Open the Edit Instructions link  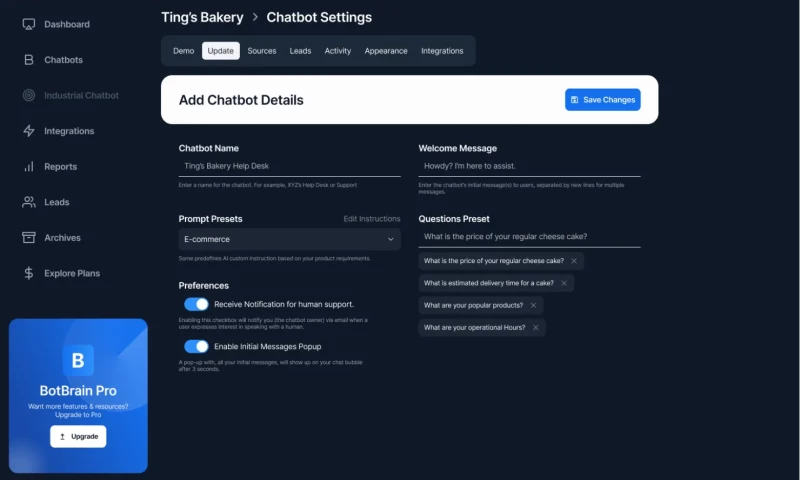(x=372, y=219)
